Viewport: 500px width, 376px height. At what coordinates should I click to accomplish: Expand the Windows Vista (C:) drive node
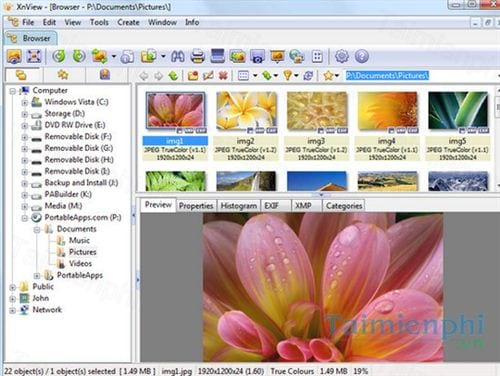click(24, 102)
